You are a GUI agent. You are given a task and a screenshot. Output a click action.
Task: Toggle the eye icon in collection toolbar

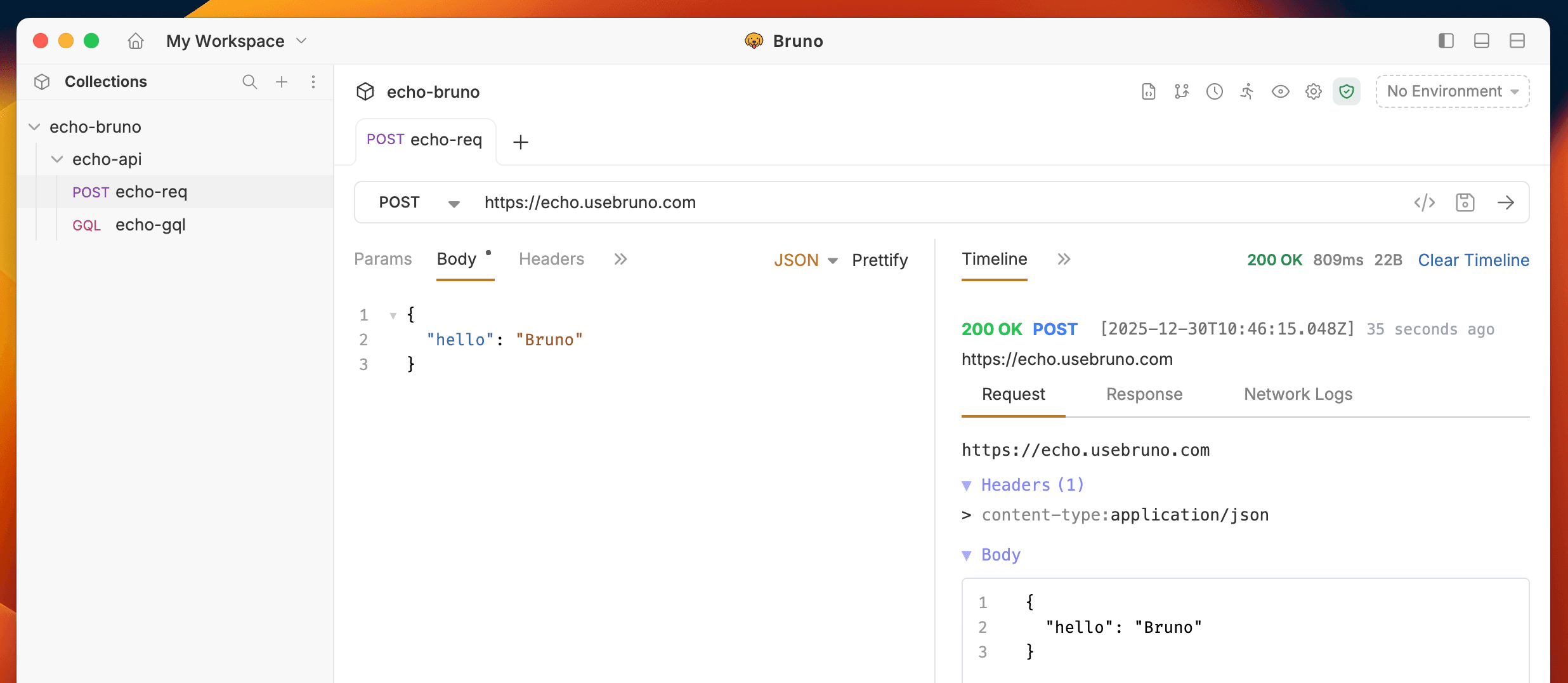click(x=1280, y=91)
